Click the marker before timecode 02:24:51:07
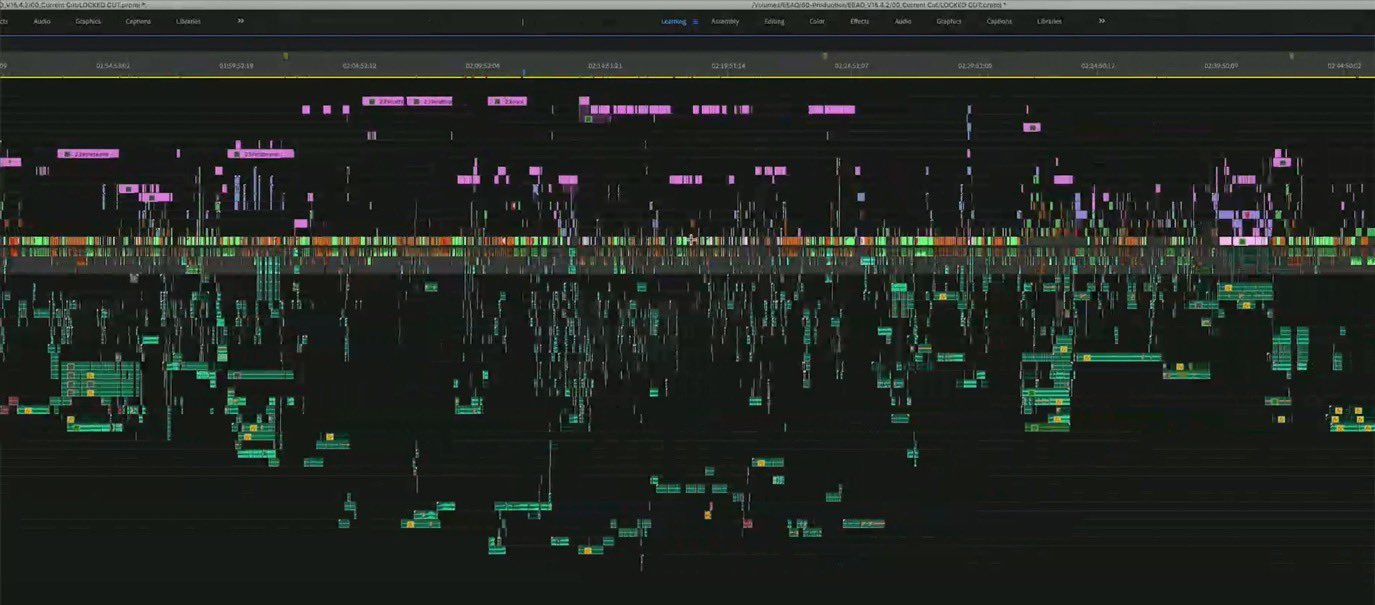Screen dimensions: 1375x605 coord(825,56)
